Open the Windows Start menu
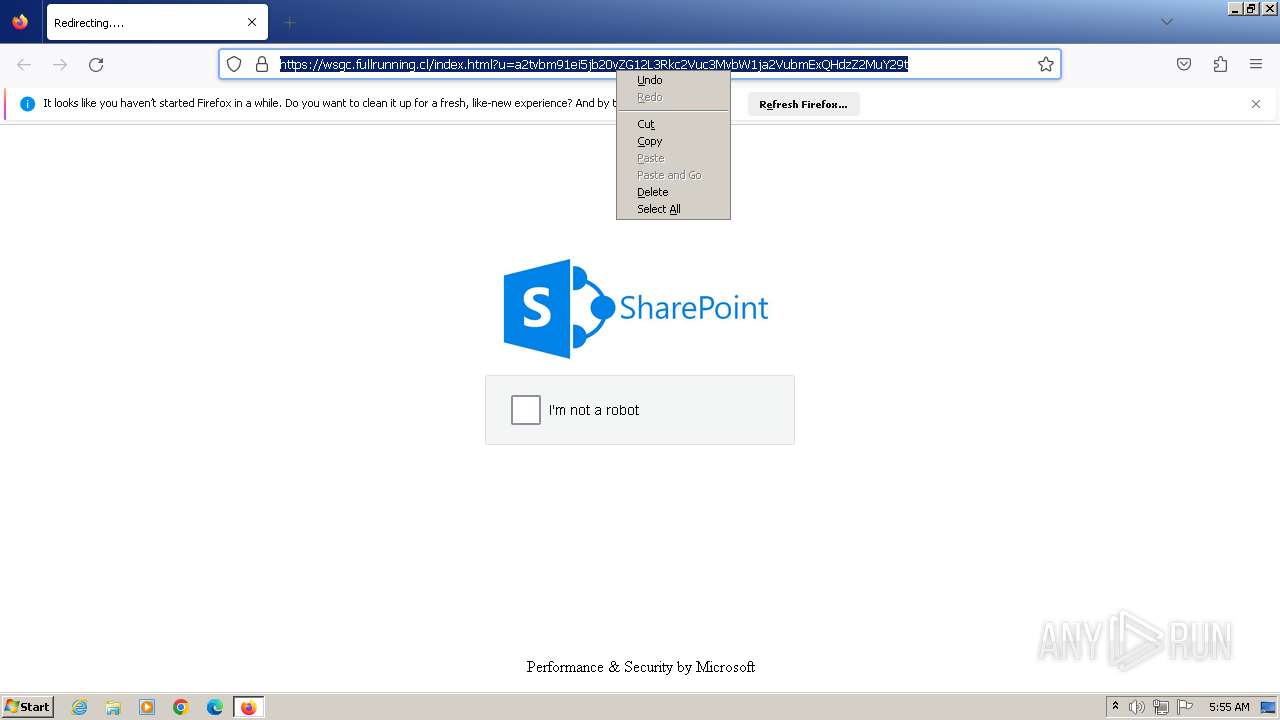Image resolution: width=1280 pixels, height=720 pixels. 28,707
